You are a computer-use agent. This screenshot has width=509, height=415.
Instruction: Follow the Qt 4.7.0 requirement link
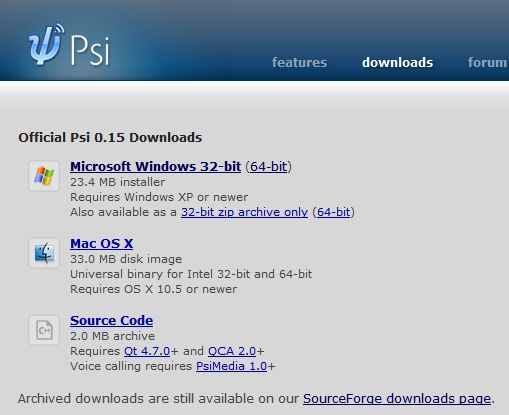pyautogui.click(x=147, y=351)
